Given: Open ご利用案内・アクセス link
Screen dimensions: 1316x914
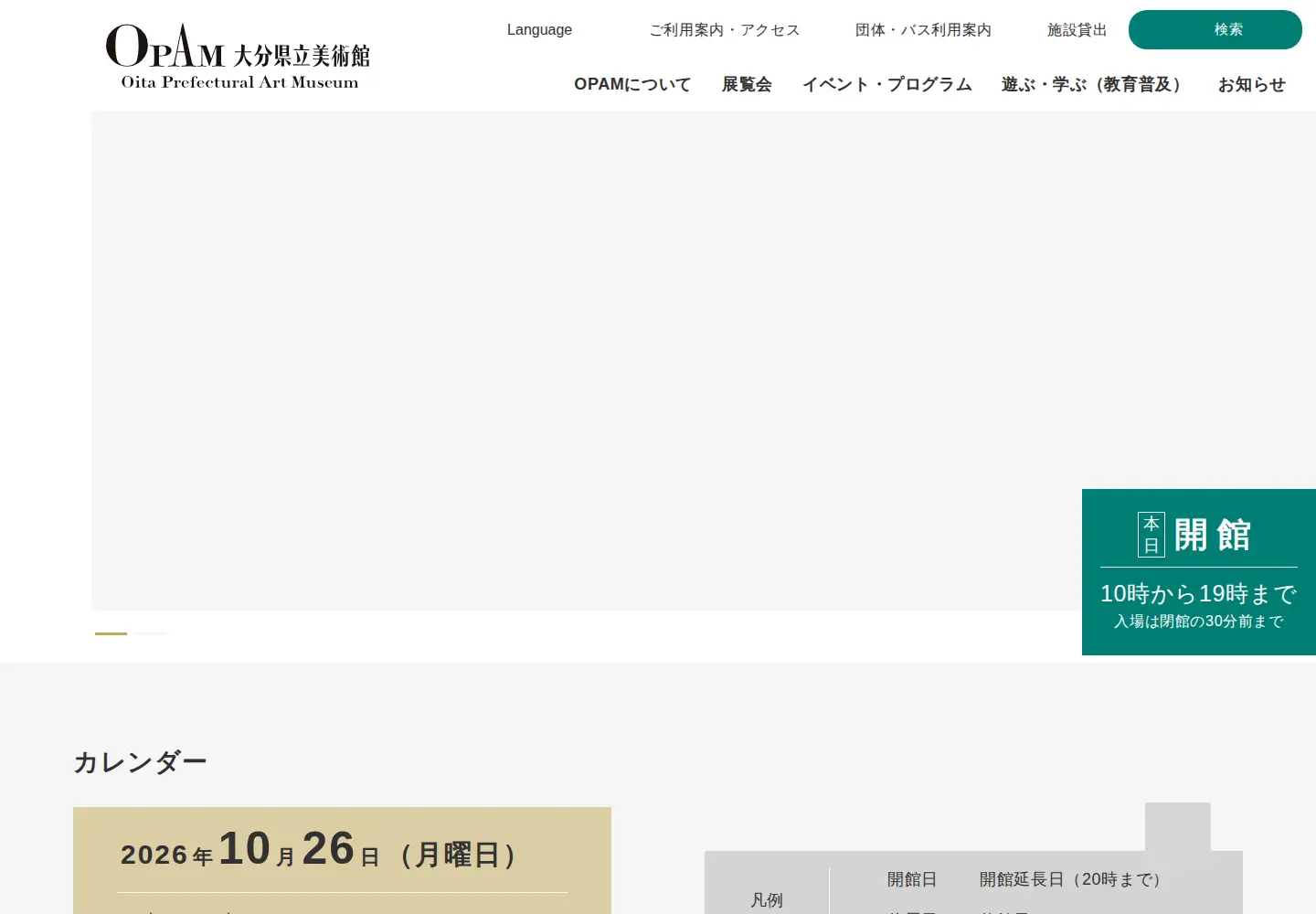Looking at the screenshot, I should coord(725,30).
